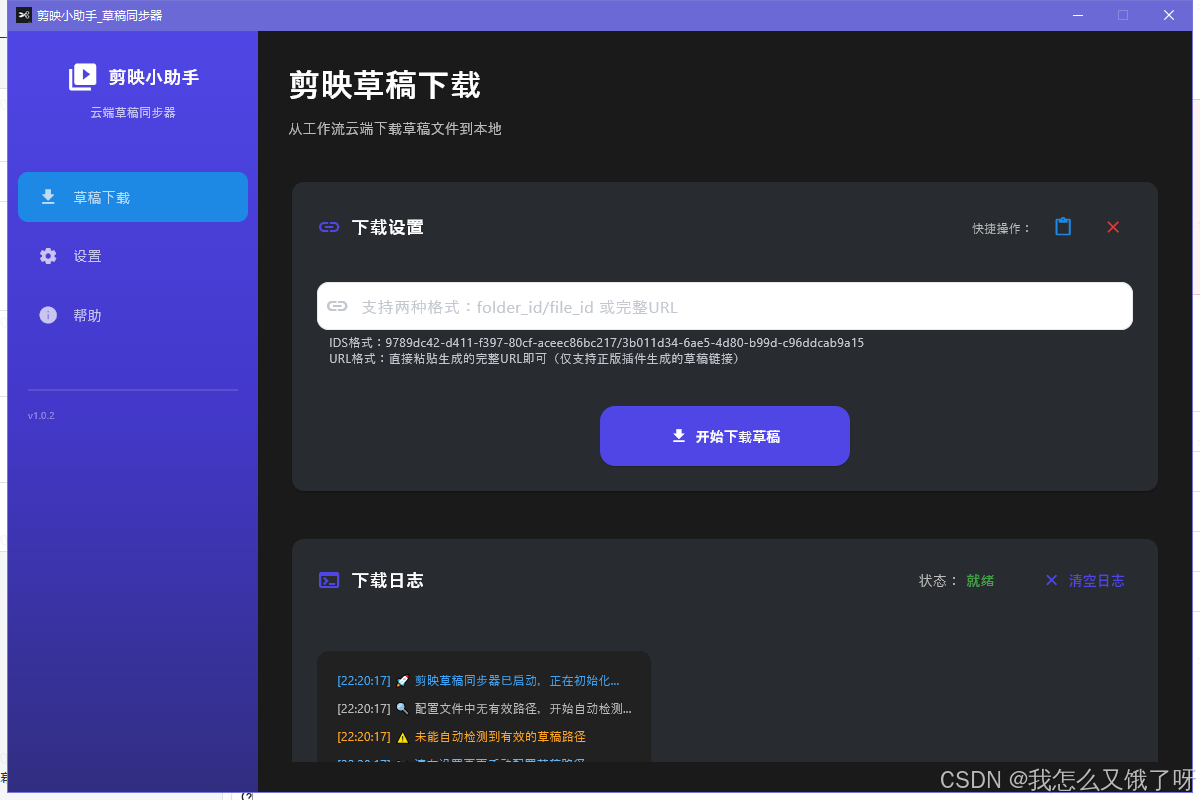Click the 清空日志 button
Image resolution: width=1200 pixels, height=800 pixels.
click(1085, 580)
